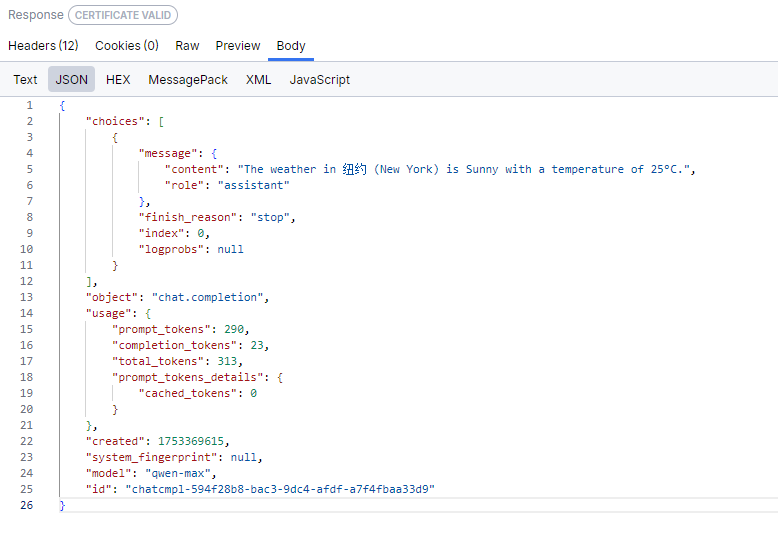This screenshot has width=778, height=540.
Task: Choose the HEX body format
Action: (x=118, y=79)
